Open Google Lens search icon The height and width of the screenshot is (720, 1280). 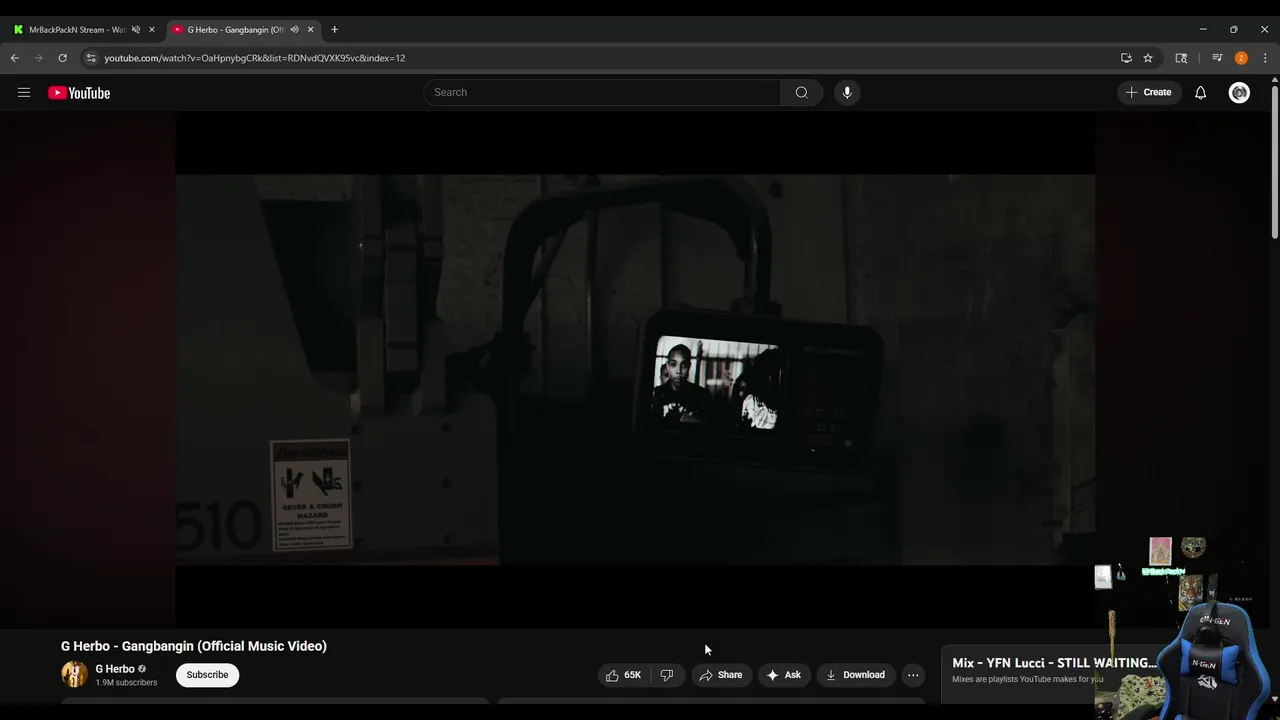point(1181,58)
